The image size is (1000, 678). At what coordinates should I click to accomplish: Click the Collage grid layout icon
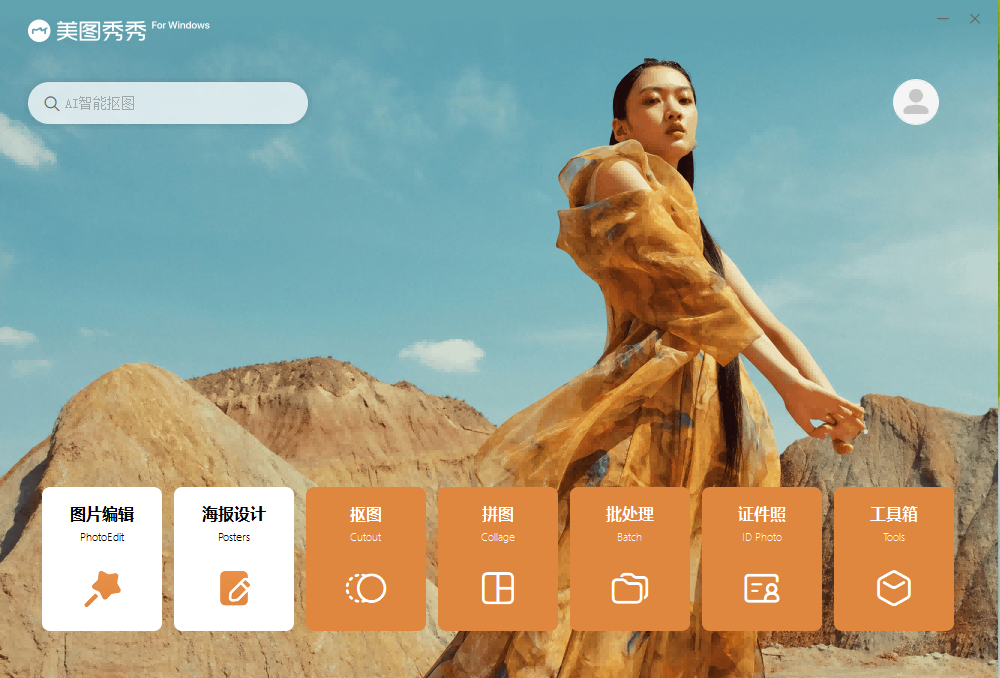point(498,588)
